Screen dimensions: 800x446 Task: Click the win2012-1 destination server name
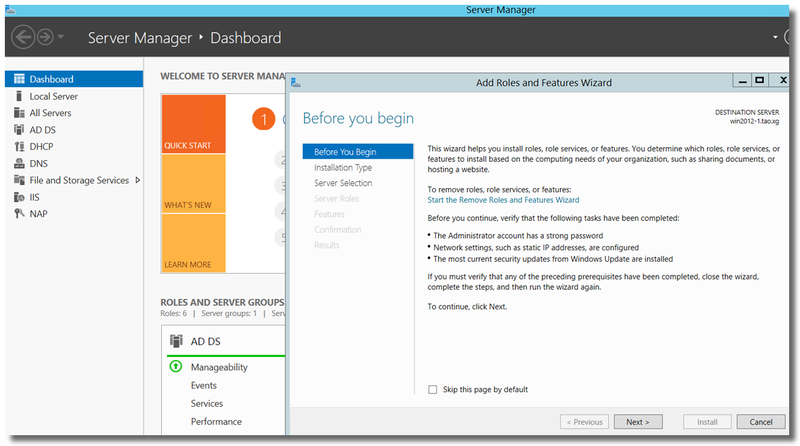coord(754,121)
